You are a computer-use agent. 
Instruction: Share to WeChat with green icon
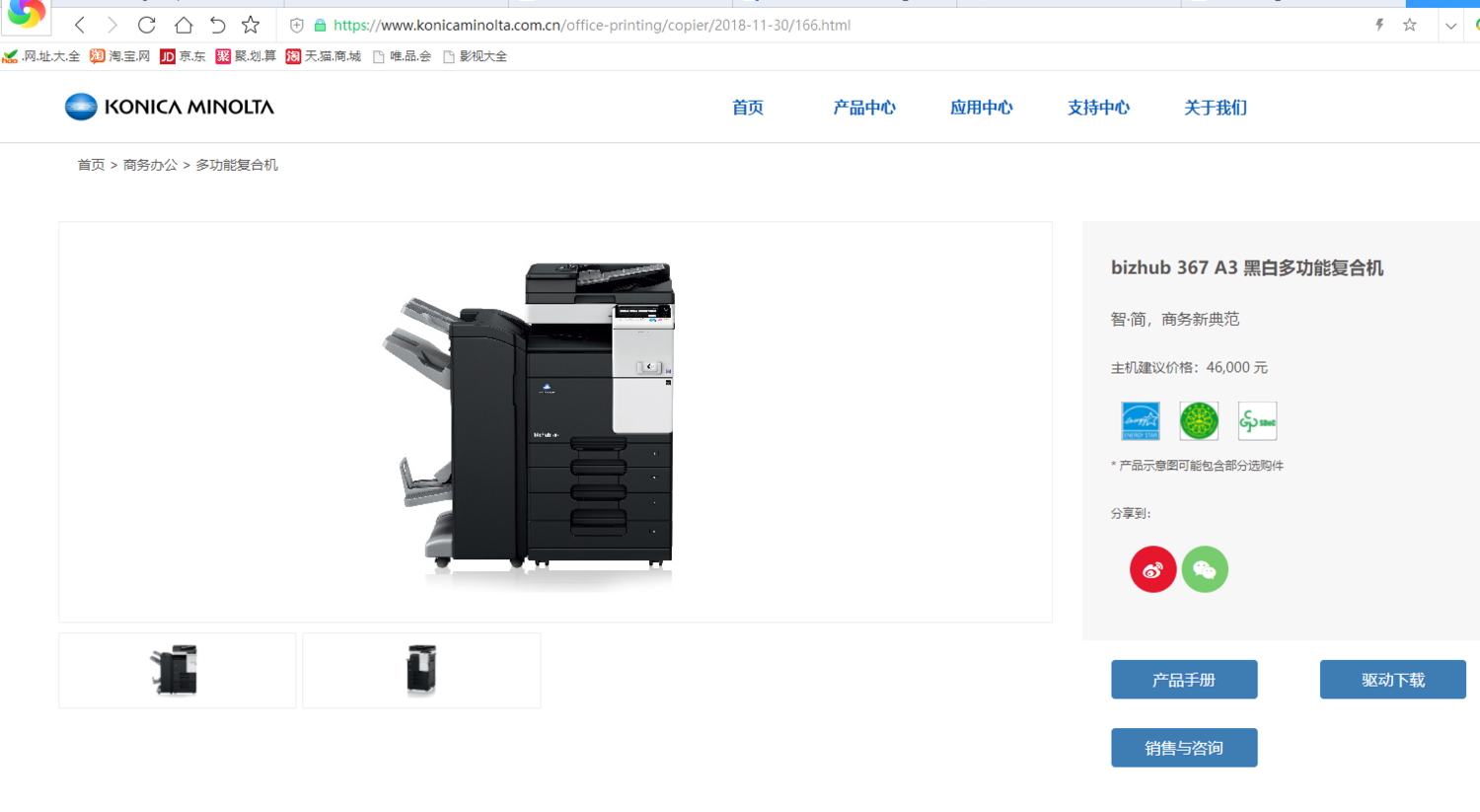pos(1205,569)
